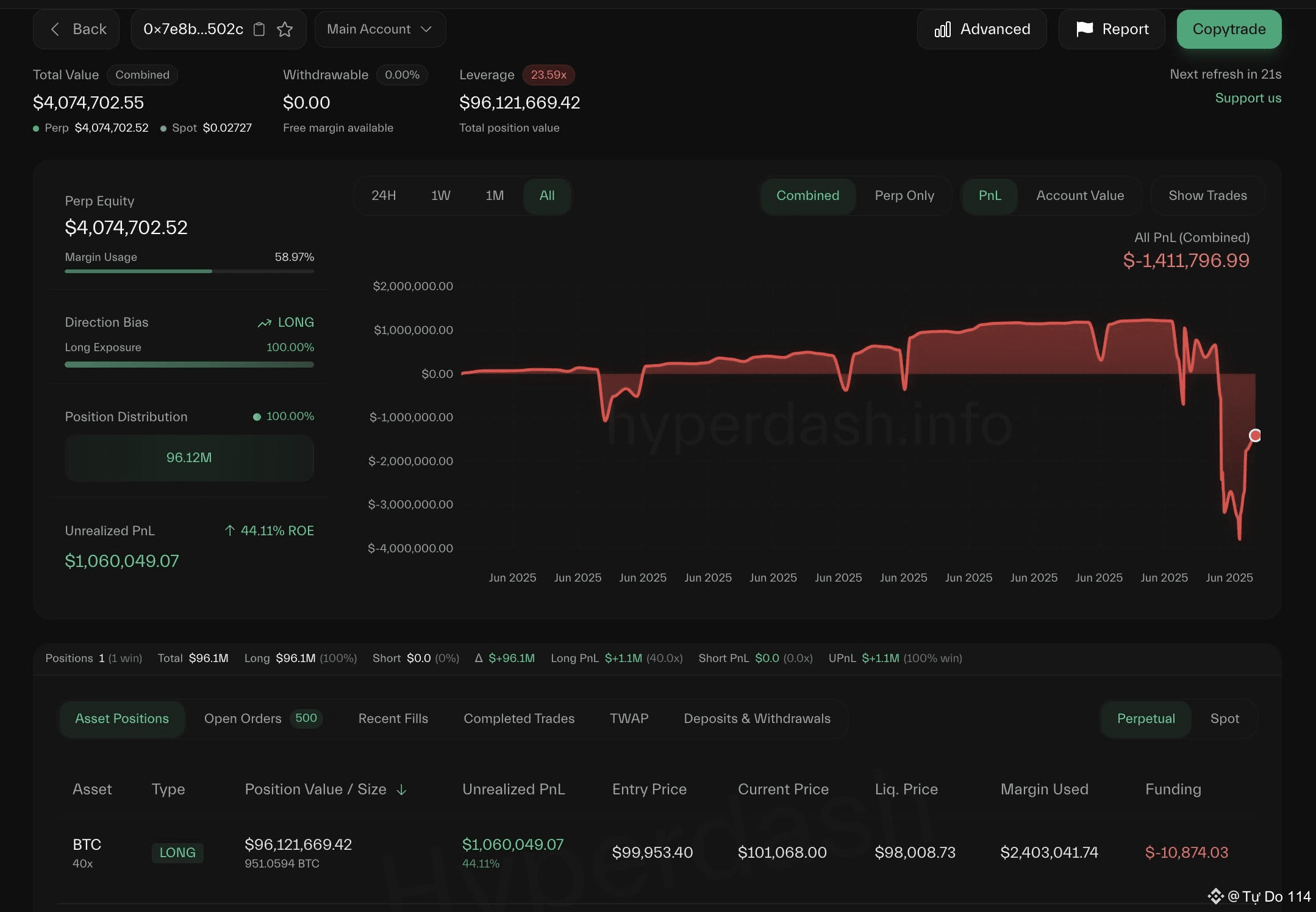Click the Back arrow icon
Image resolution: width=1316 pixels, height=912 pixels.
click(55, 29)
